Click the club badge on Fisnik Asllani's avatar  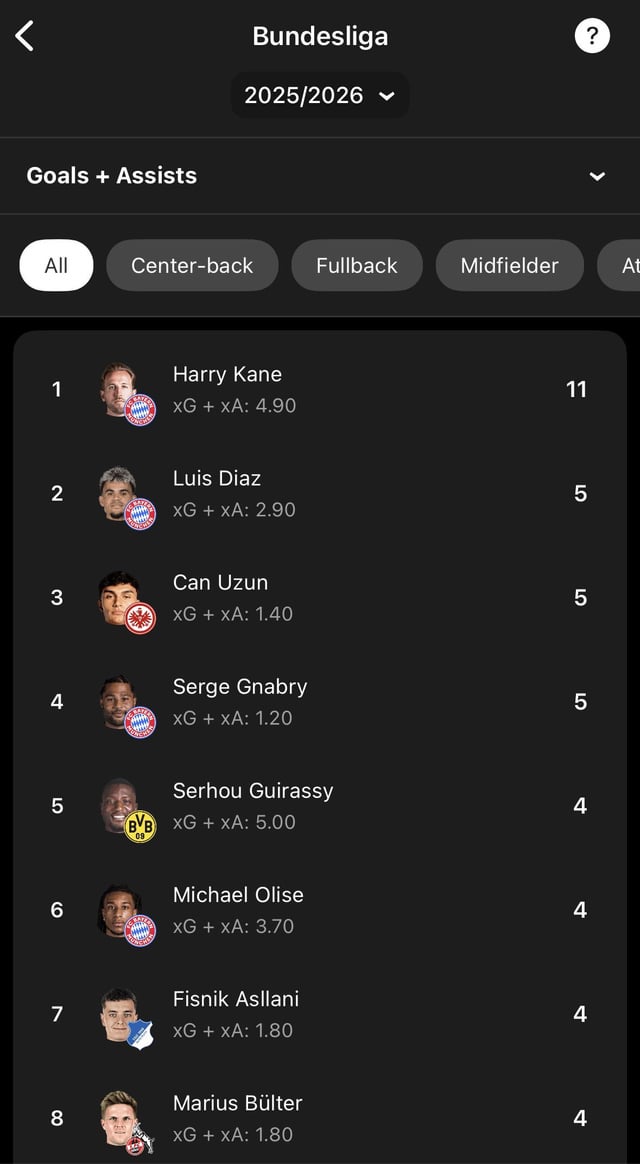tap(140, 1034)
